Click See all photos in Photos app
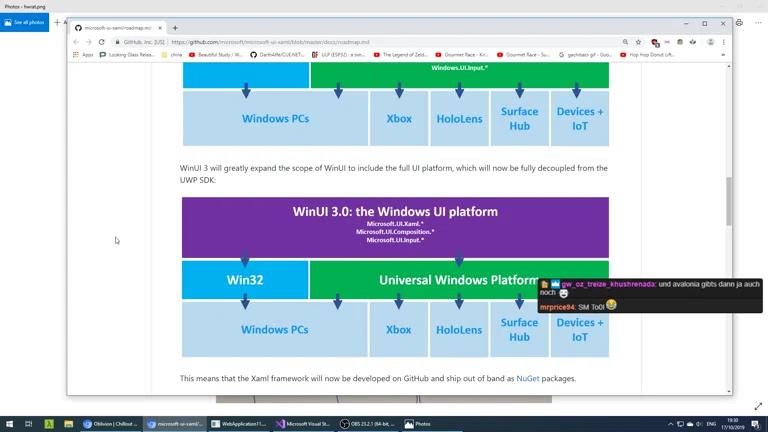This screenshot has height=432, width=768. click(x=24, y=23)
